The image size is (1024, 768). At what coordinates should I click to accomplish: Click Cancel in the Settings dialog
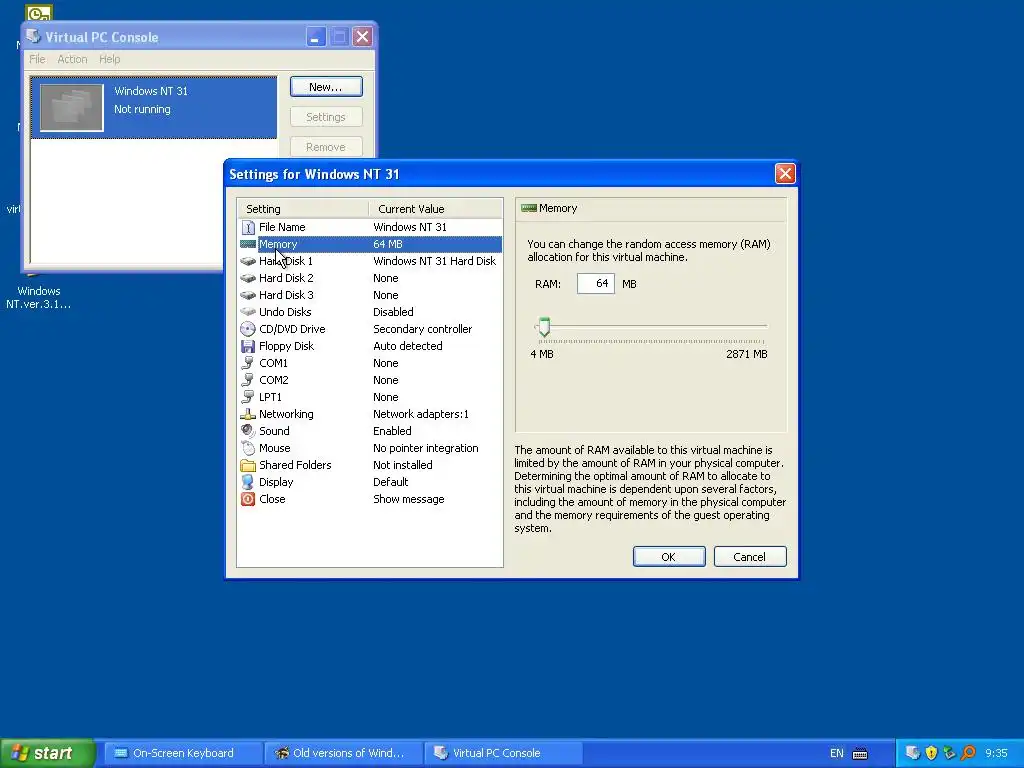click(750, 557)
